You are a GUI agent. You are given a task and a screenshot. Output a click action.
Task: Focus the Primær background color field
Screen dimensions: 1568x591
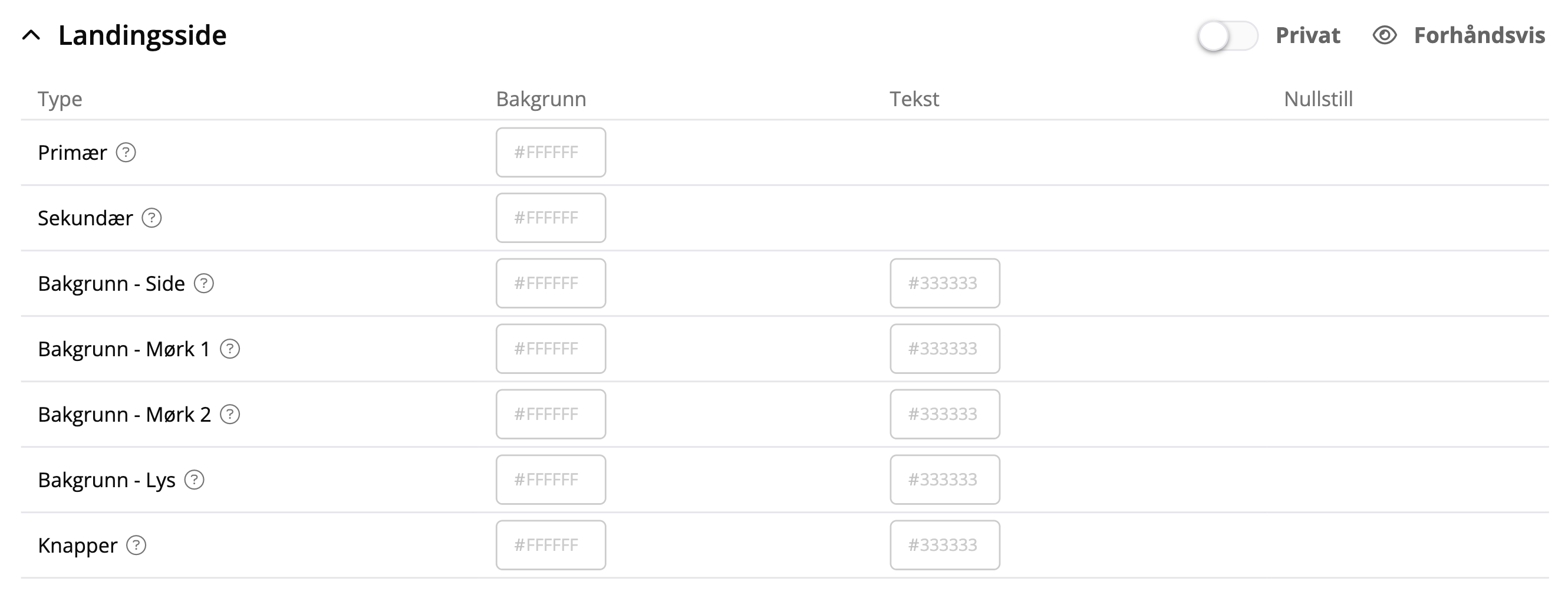(x=550, y=152)
